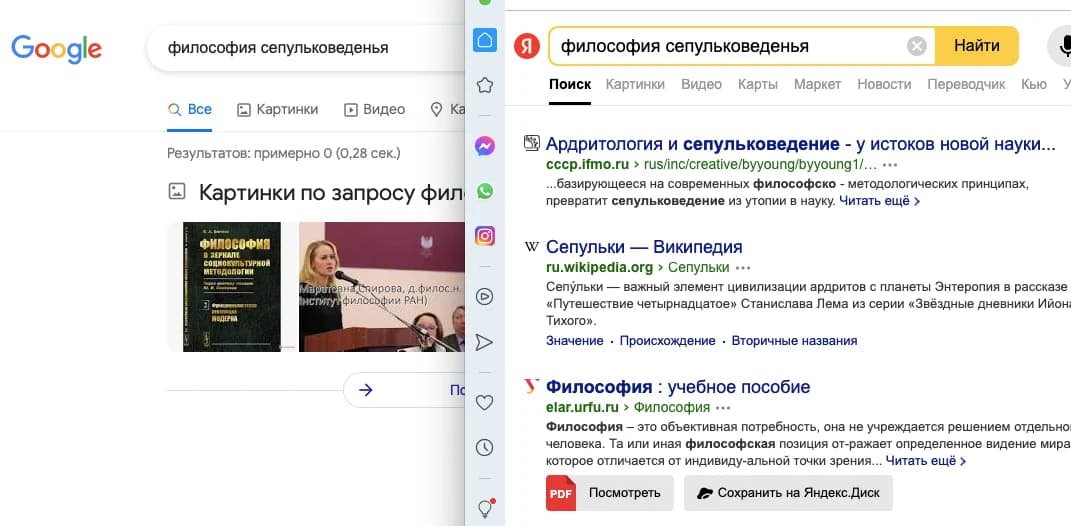Start Yandex voice search microphone
Viewport: 1071px width, 526px height.
pos(1063,46)
